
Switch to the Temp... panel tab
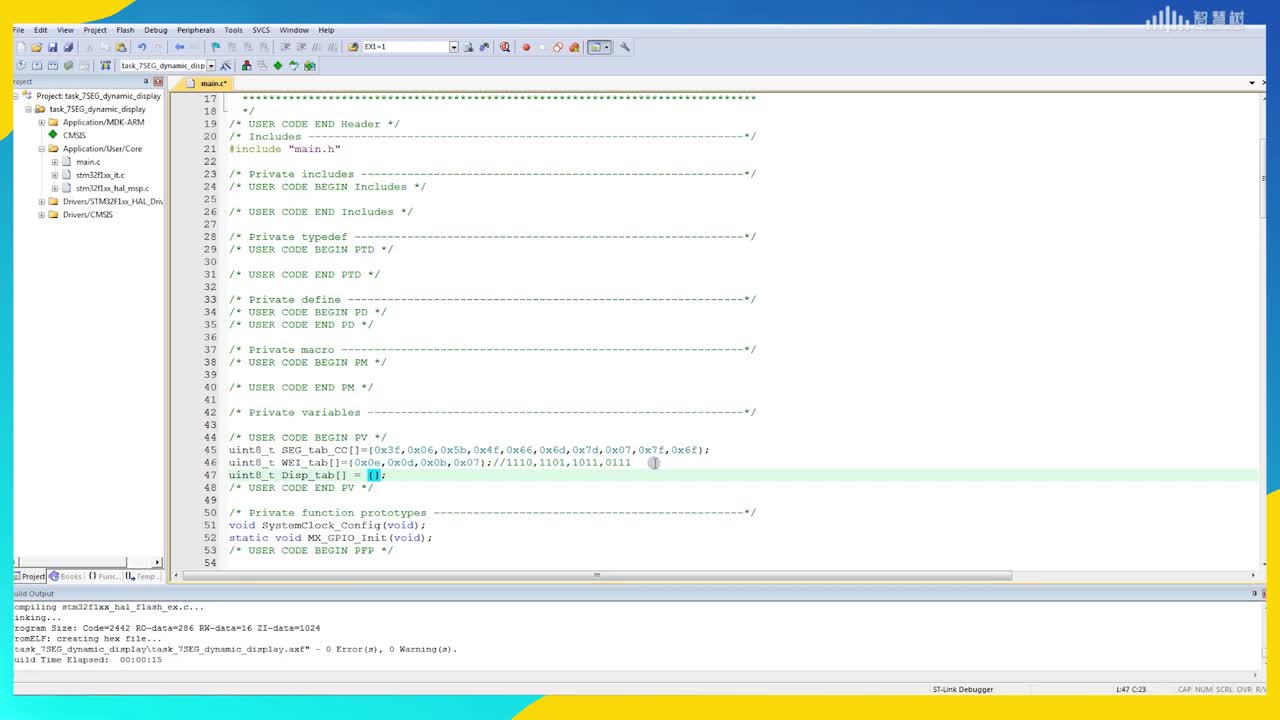(x=141, y=576)
